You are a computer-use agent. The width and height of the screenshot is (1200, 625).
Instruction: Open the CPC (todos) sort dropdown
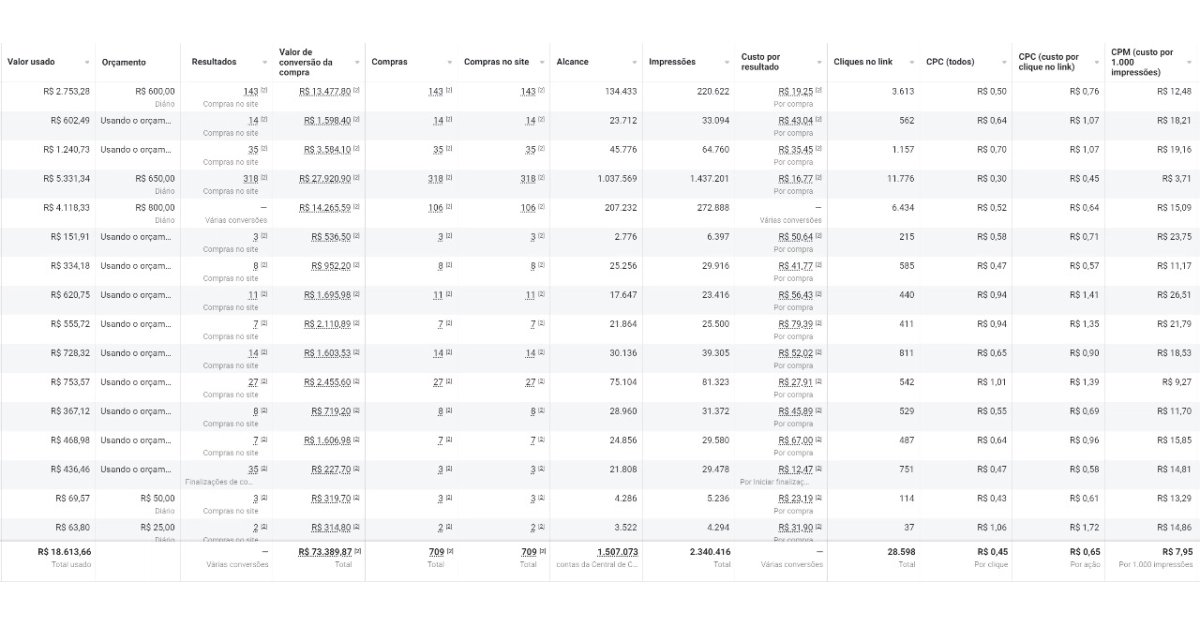pos(1004,60)
